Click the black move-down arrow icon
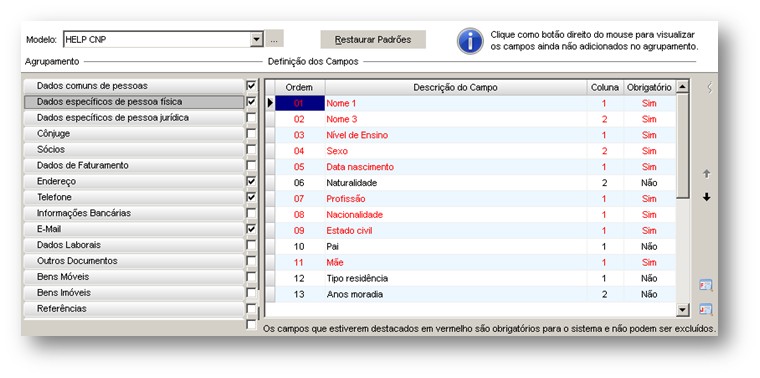This screenshot has width=760, height=378. (x=706, y=197)
